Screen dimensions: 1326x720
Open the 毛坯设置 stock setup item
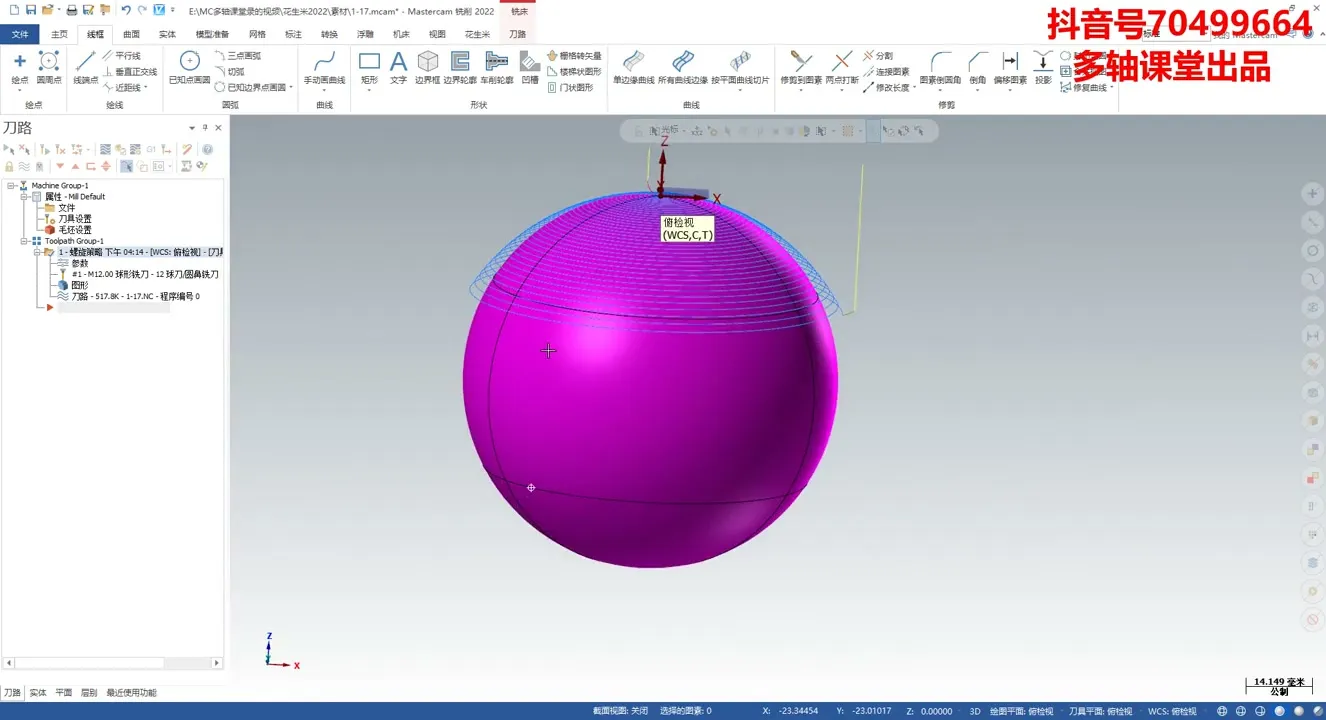coord(74,230)
